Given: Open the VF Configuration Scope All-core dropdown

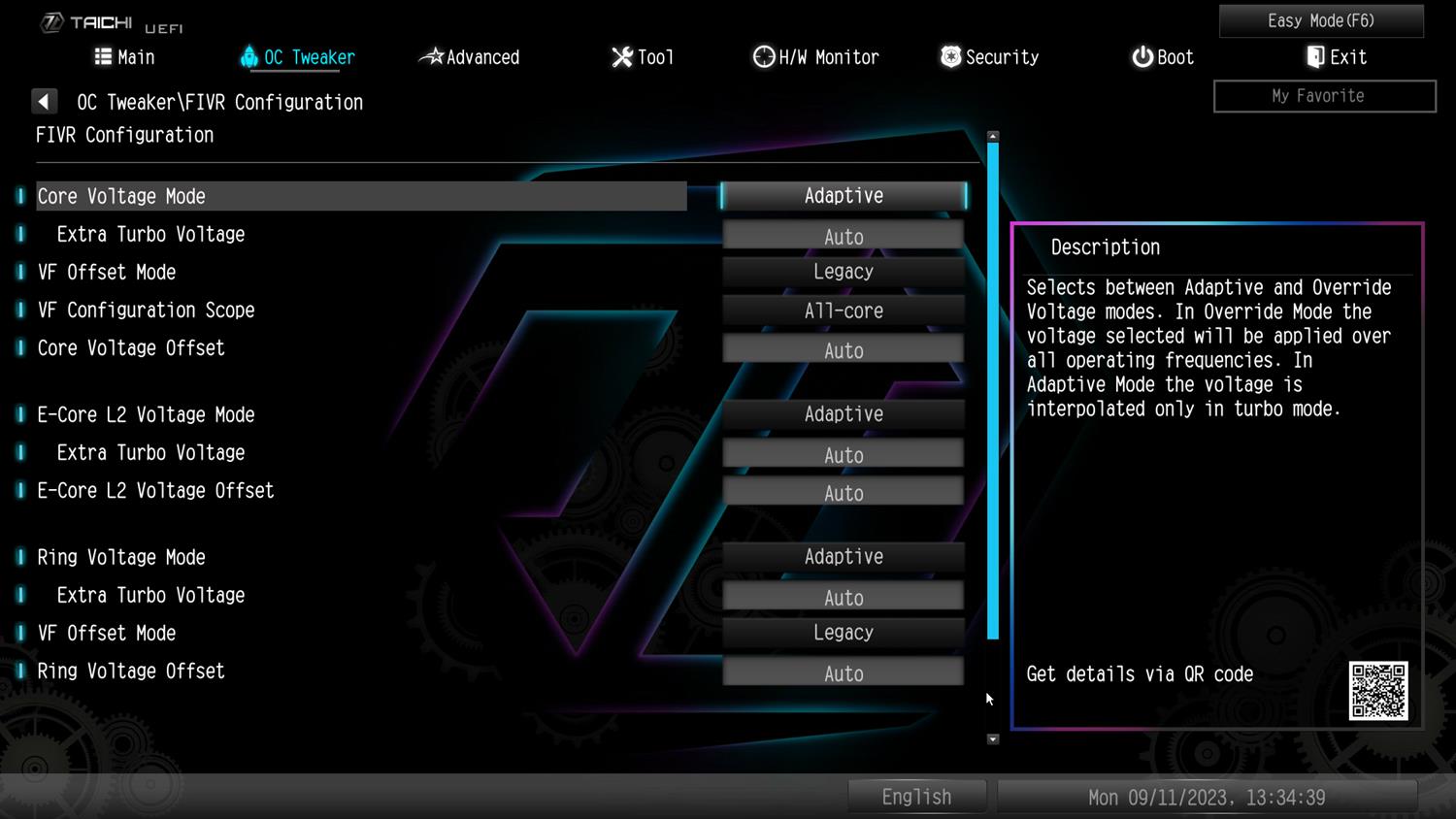Looking at the screenshot, I should (844, 311).
